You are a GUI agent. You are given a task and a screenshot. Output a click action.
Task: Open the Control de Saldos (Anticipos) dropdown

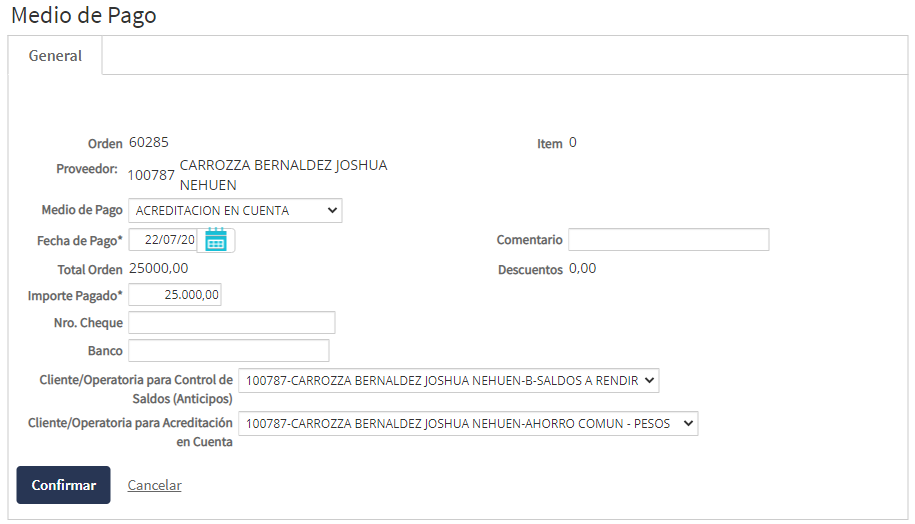tap(448, 381)
